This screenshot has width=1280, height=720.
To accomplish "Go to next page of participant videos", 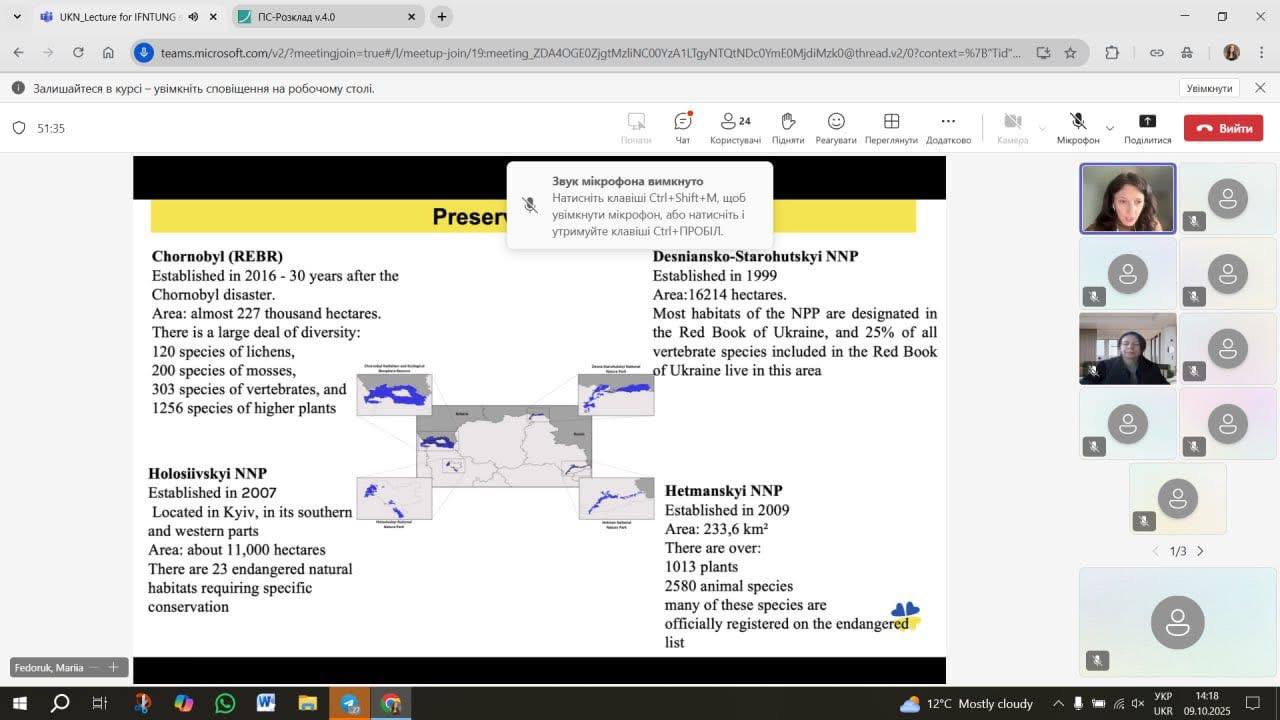I will (1200, 551).
